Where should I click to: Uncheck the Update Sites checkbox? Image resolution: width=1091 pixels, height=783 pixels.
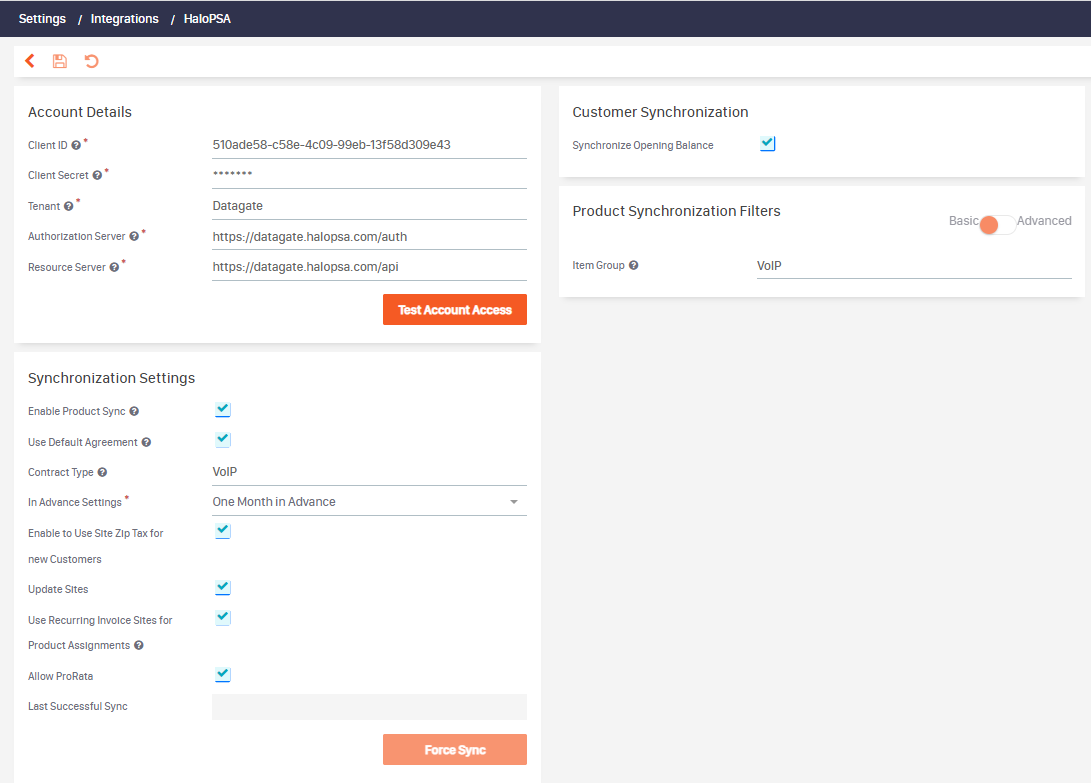pos(223,588)
